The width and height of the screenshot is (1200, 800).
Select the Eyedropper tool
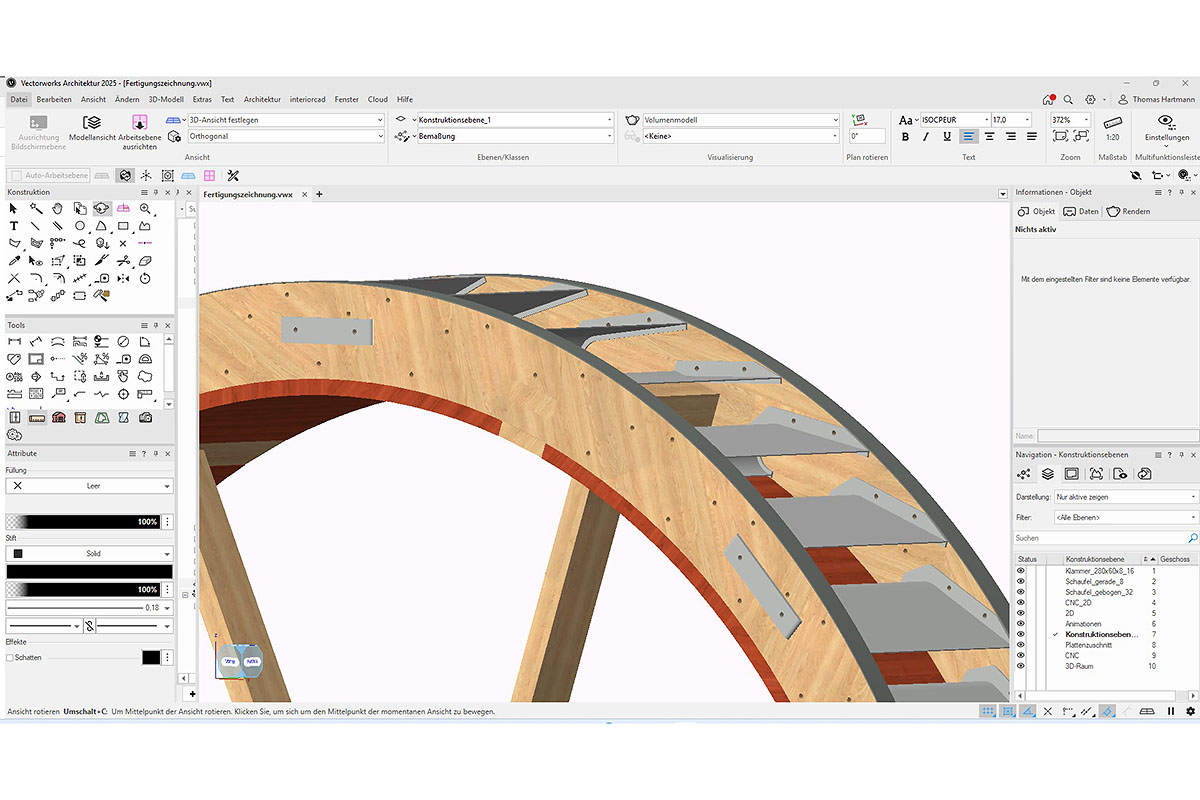[x=14, y=261]
